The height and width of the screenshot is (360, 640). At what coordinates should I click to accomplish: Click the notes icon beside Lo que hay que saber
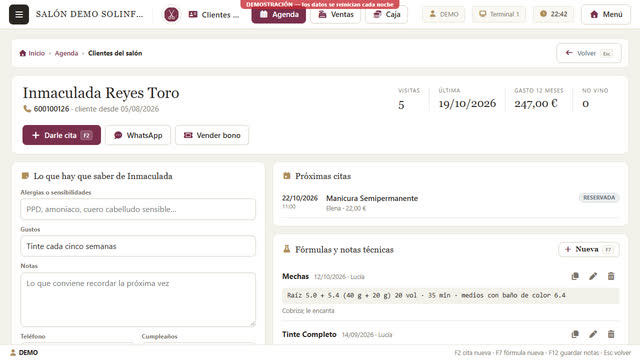[x=25, y=176]
